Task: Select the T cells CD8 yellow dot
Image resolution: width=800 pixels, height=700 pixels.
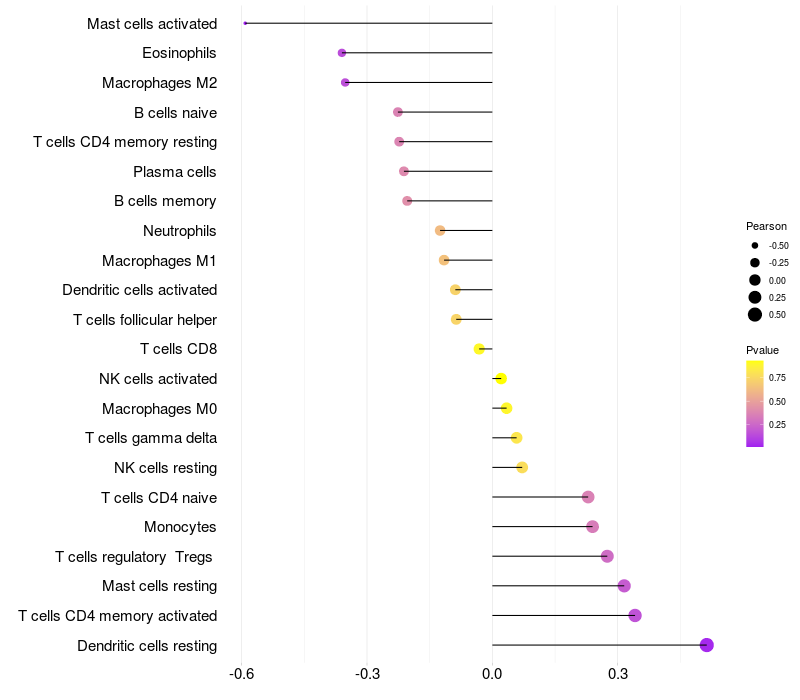Action: click(x=479, y=349)
